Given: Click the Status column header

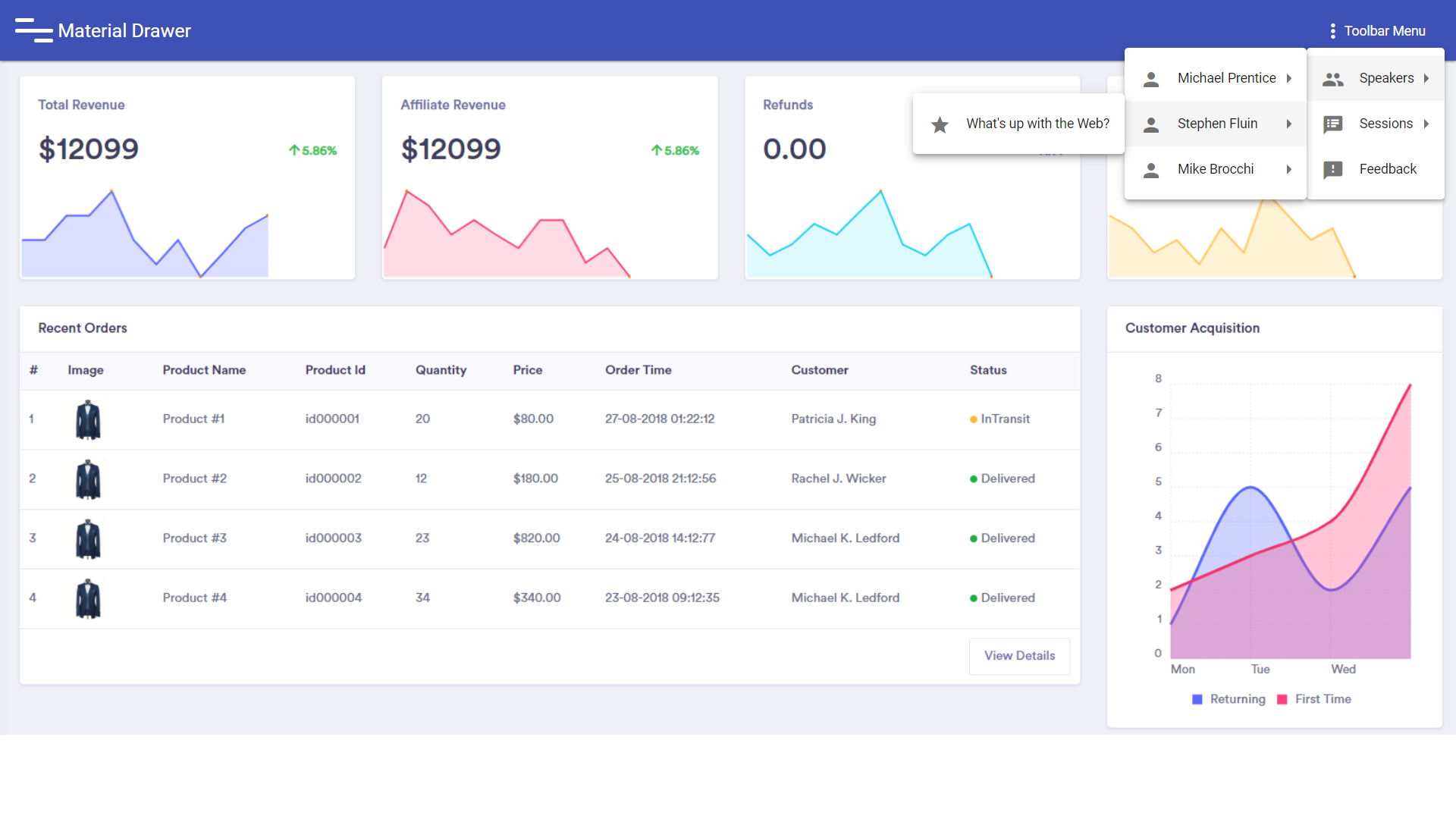Looking at the screenshot, I should click(x=987, y=370).
